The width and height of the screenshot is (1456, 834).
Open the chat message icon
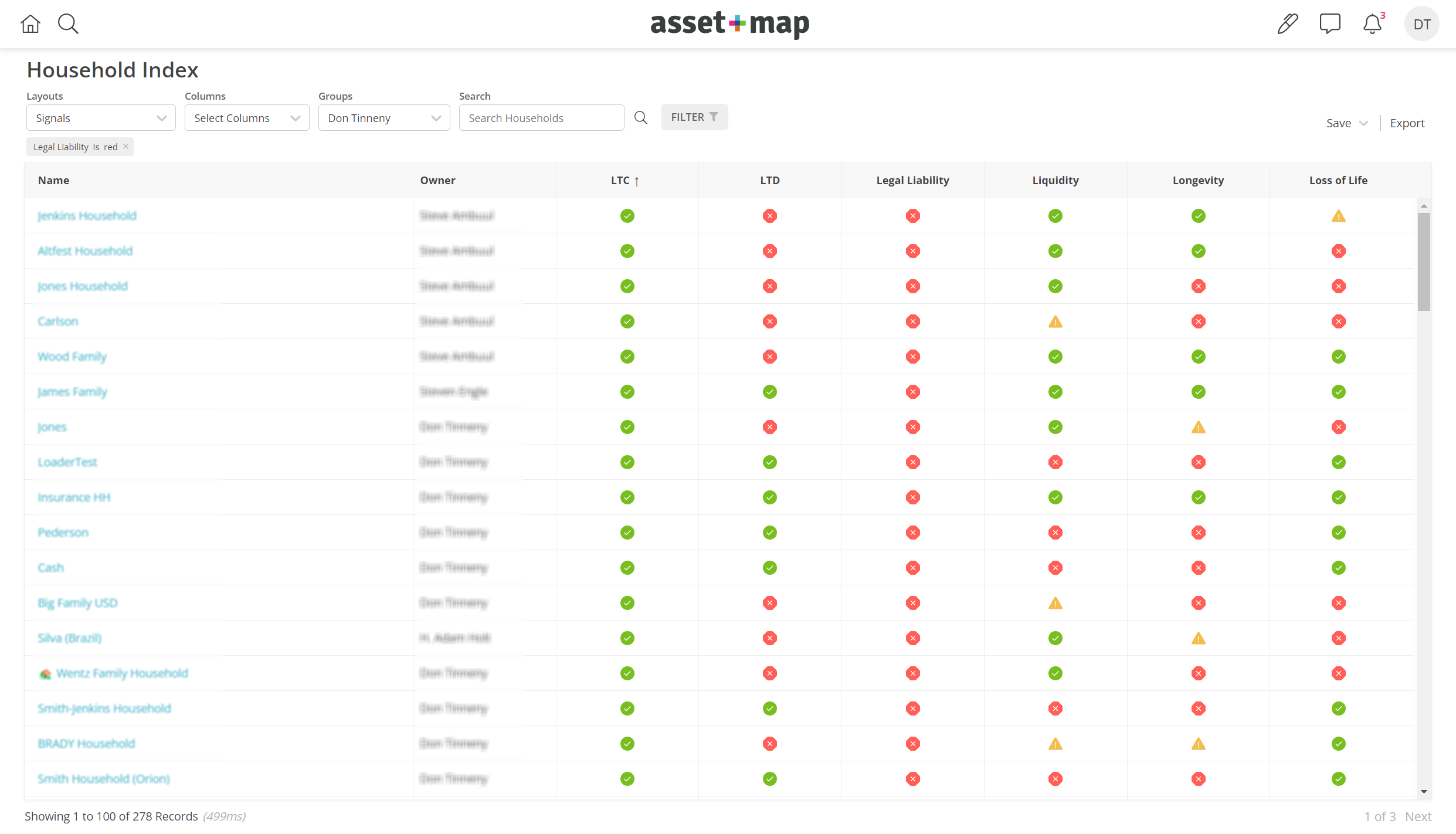click(x=1331, y=24)
